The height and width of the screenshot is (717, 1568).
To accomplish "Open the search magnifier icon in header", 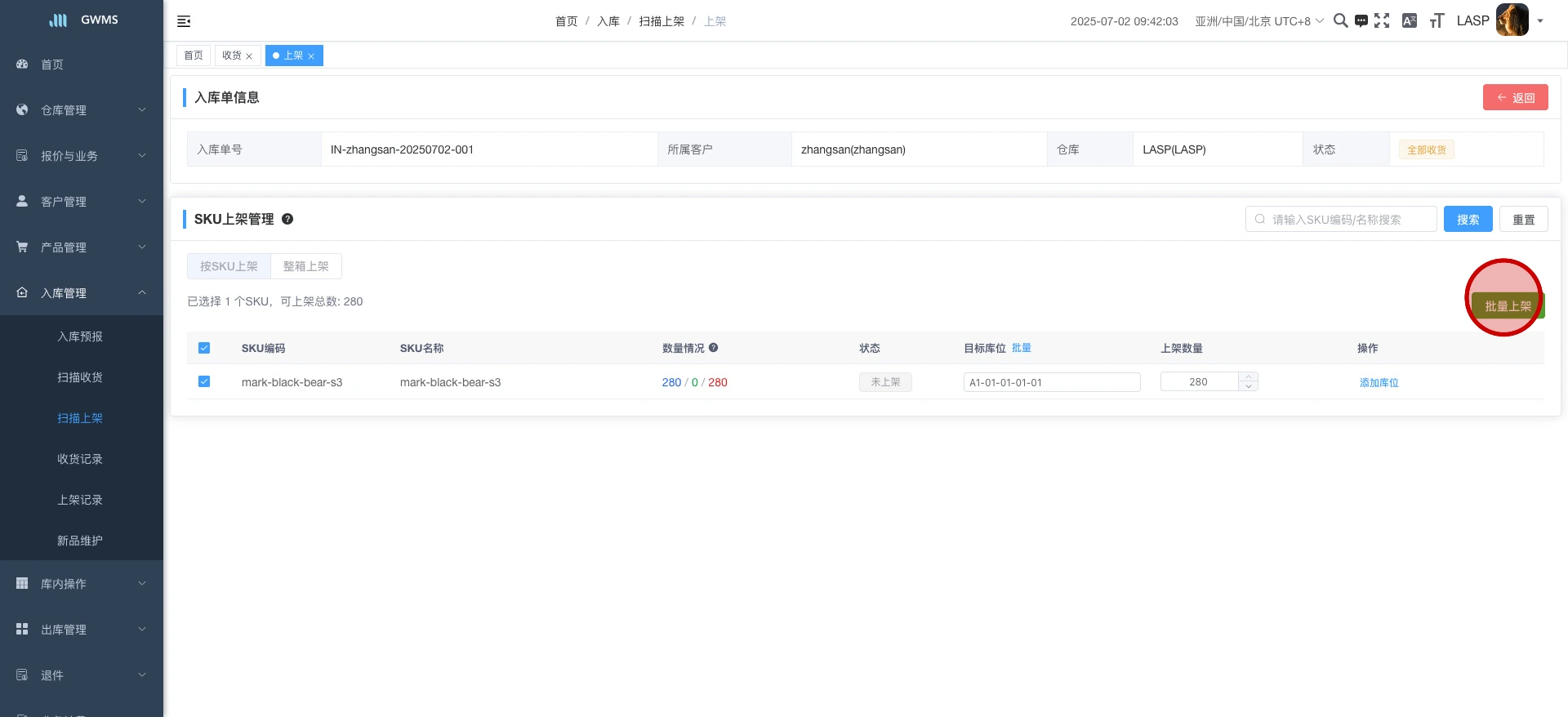I will 1340,20.
